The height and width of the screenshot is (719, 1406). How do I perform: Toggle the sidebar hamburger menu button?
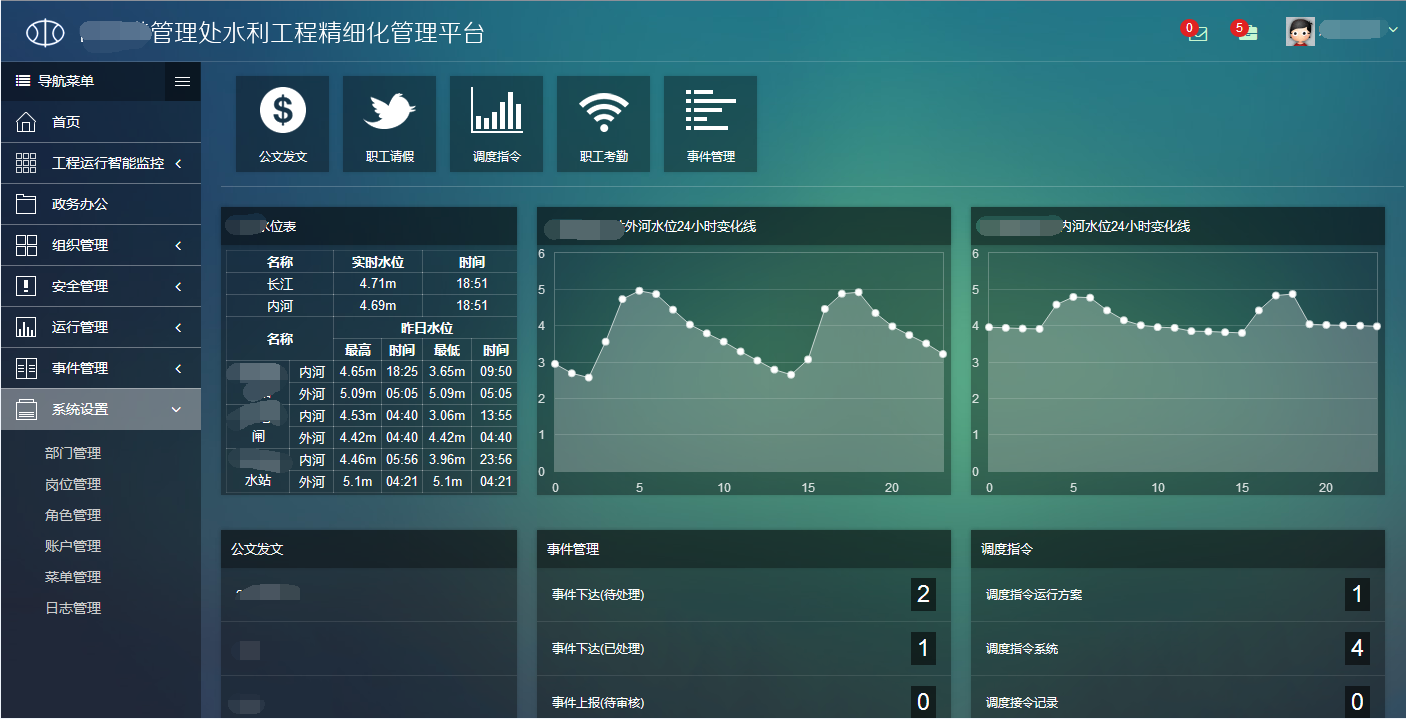[182, 81]
